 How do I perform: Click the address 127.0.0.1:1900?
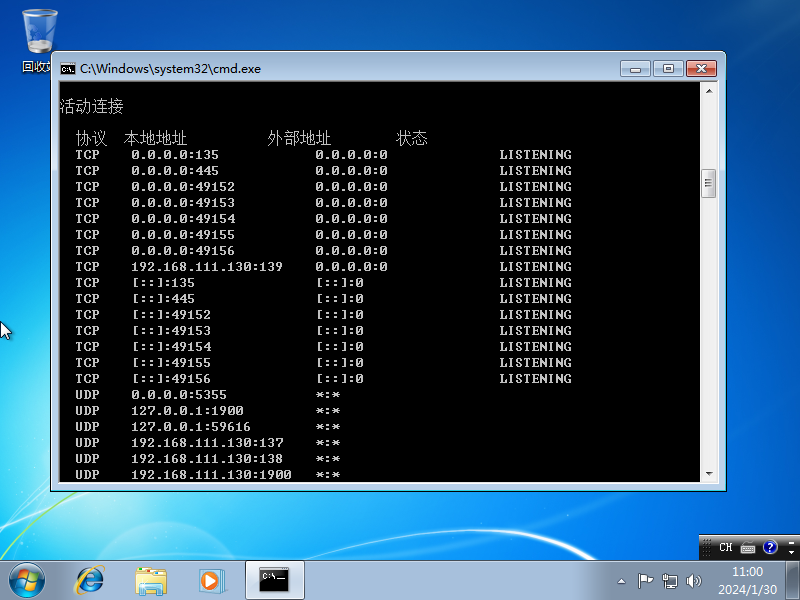point(187,411)
